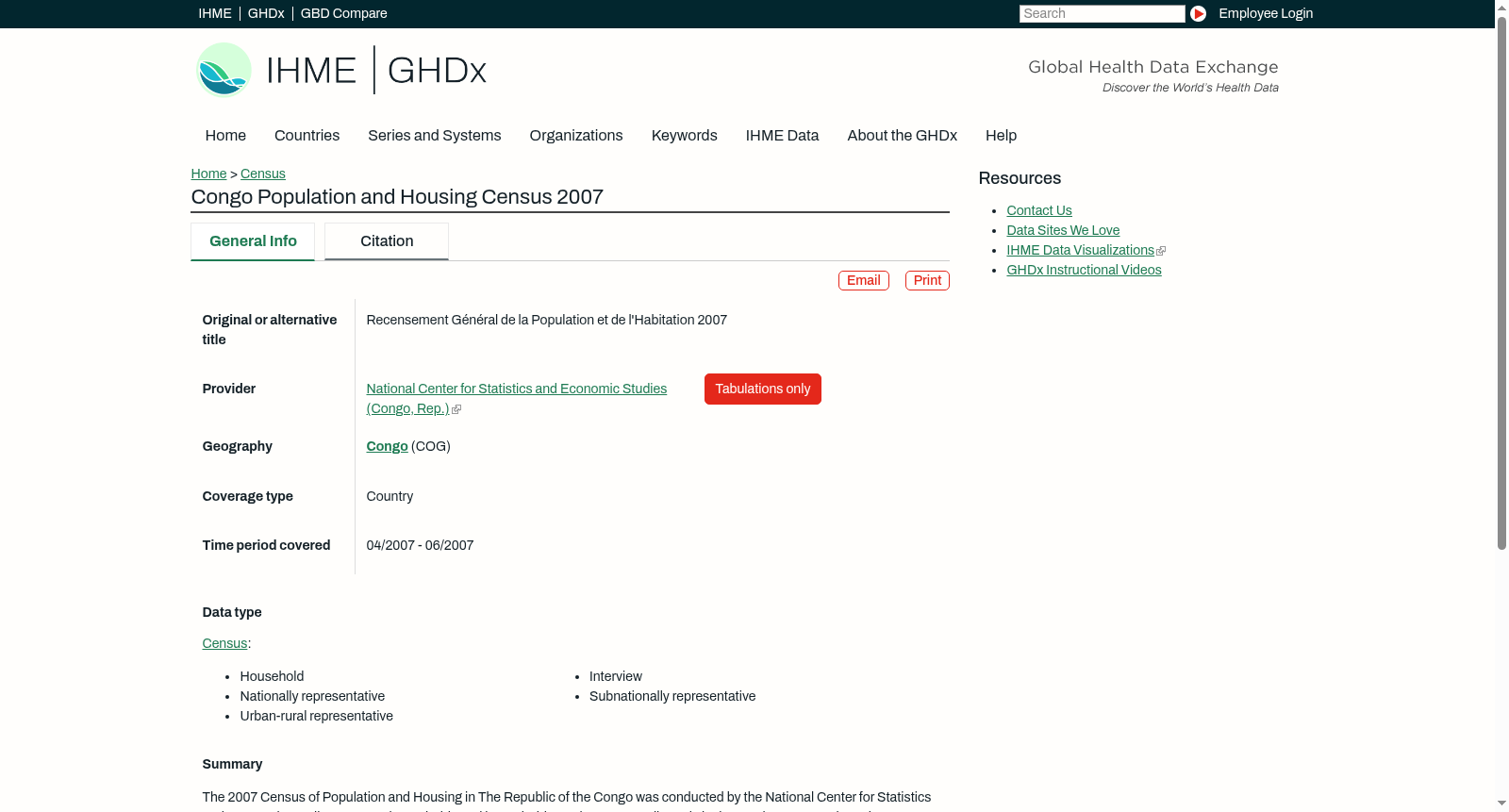The image size is (1509, 812).
Task: Click the Resources heading
Action: (x=1020, y=178)
